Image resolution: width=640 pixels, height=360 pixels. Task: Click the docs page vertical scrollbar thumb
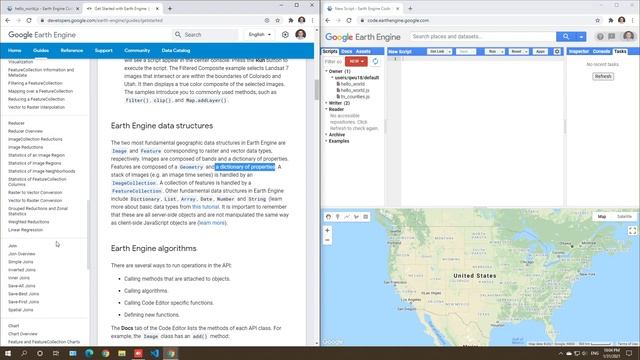(316, 89)
